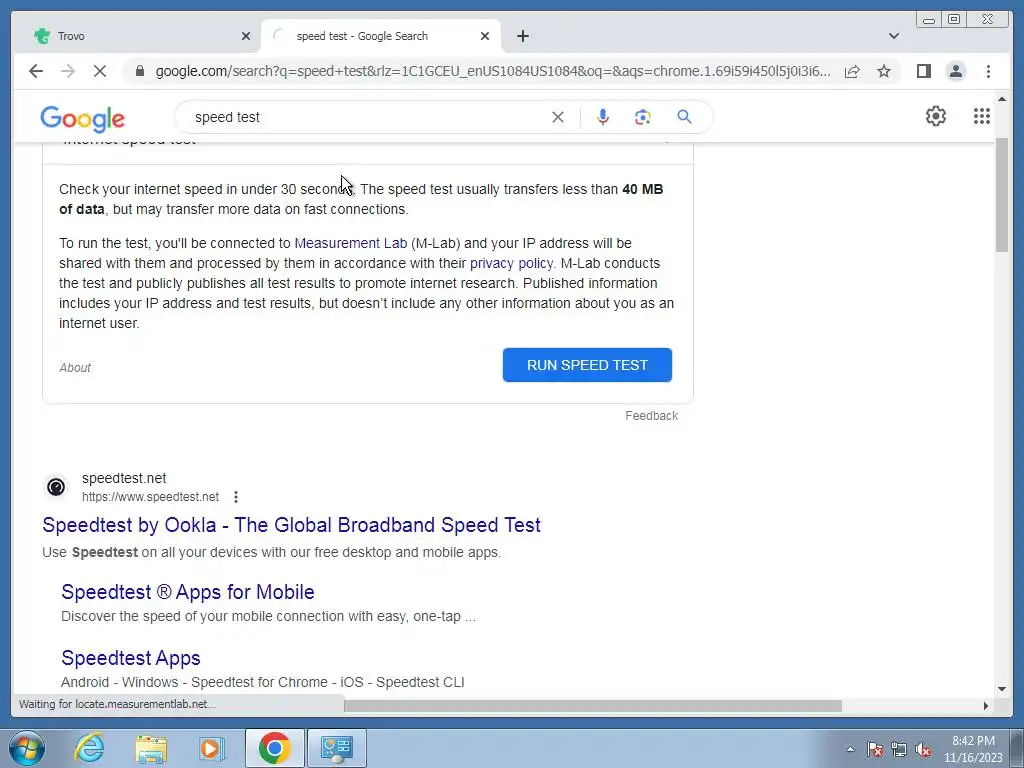Go back to previous page
Screen dimensions: 1024x768
[x=36, y=71]
